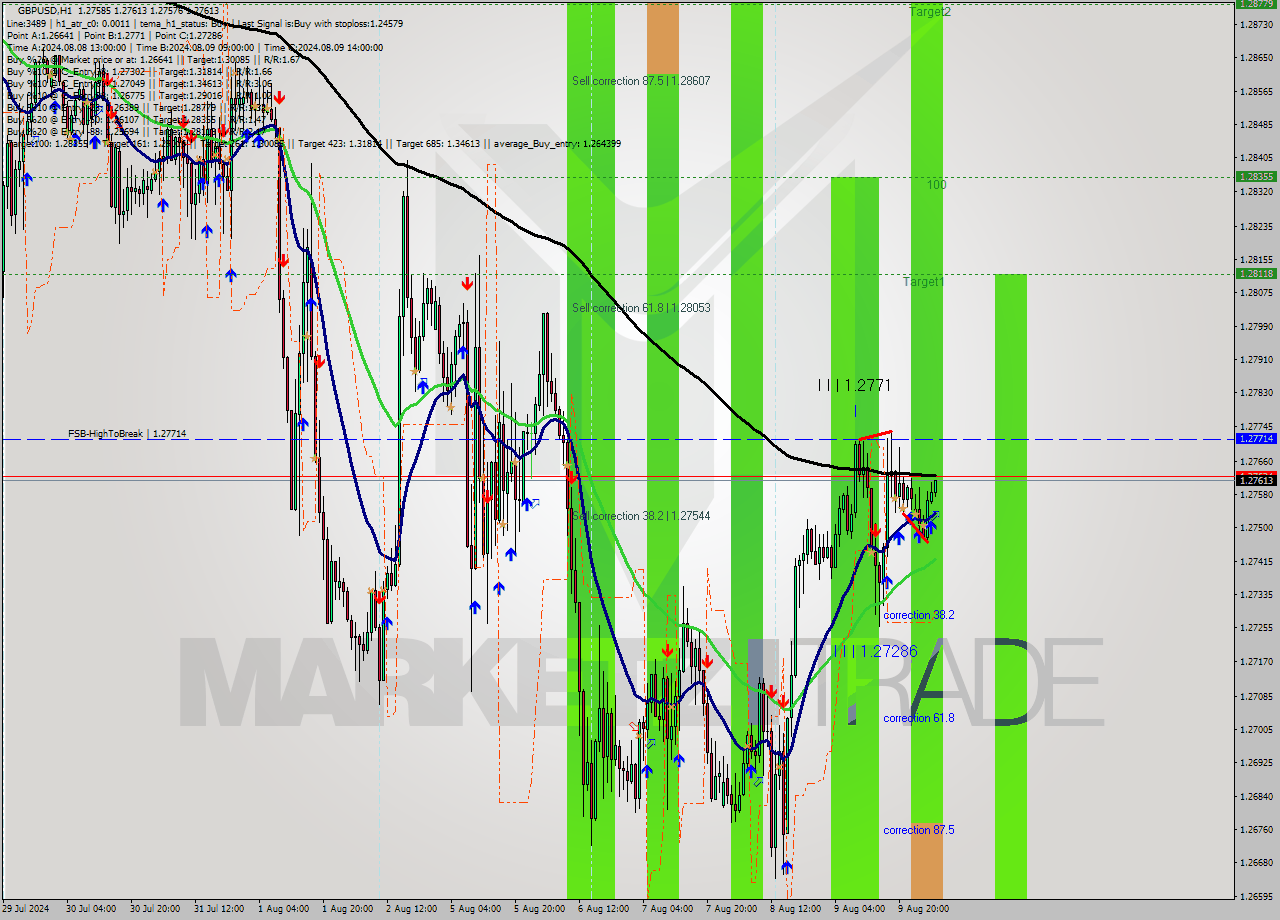
Task: Click the 1.27830 price axis label
Action: pyautogui.click(x=1255, y=392)
